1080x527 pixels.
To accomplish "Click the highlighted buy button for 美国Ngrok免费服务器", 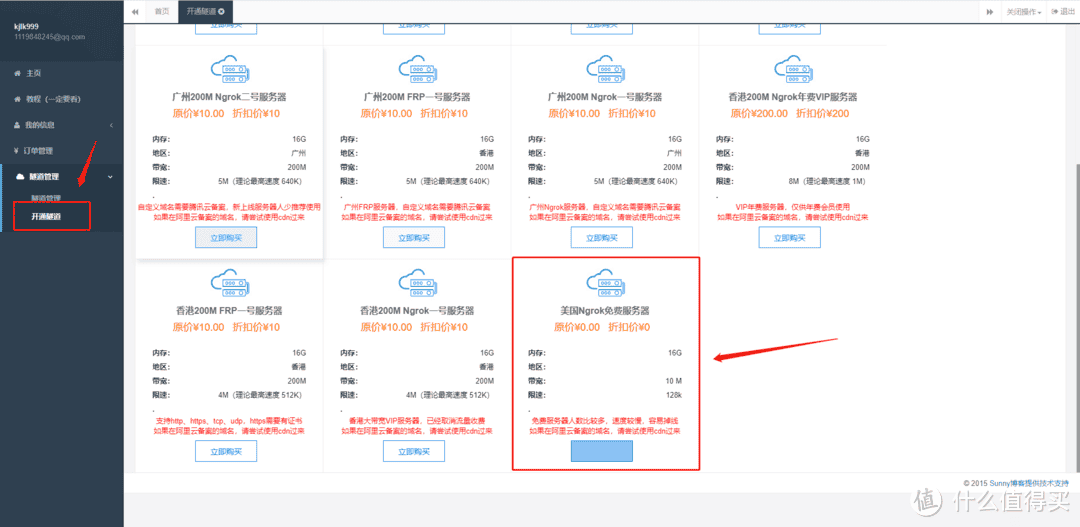I will [x=602, y=451].
